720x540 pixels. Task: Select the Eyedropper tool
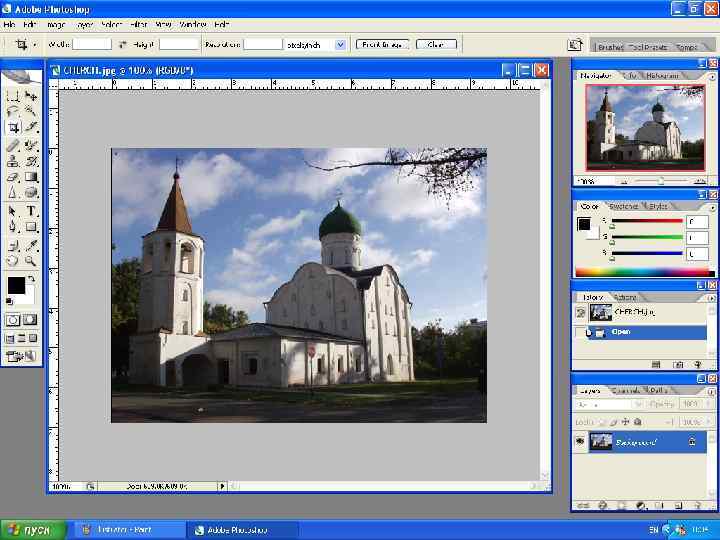(x=31, y=246)
